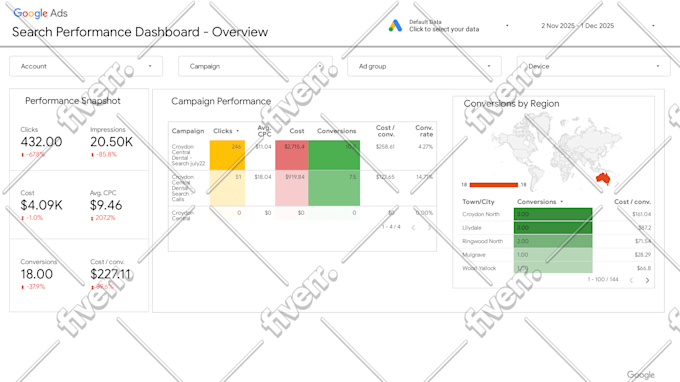Click the Google logo at page bottom

641,375
